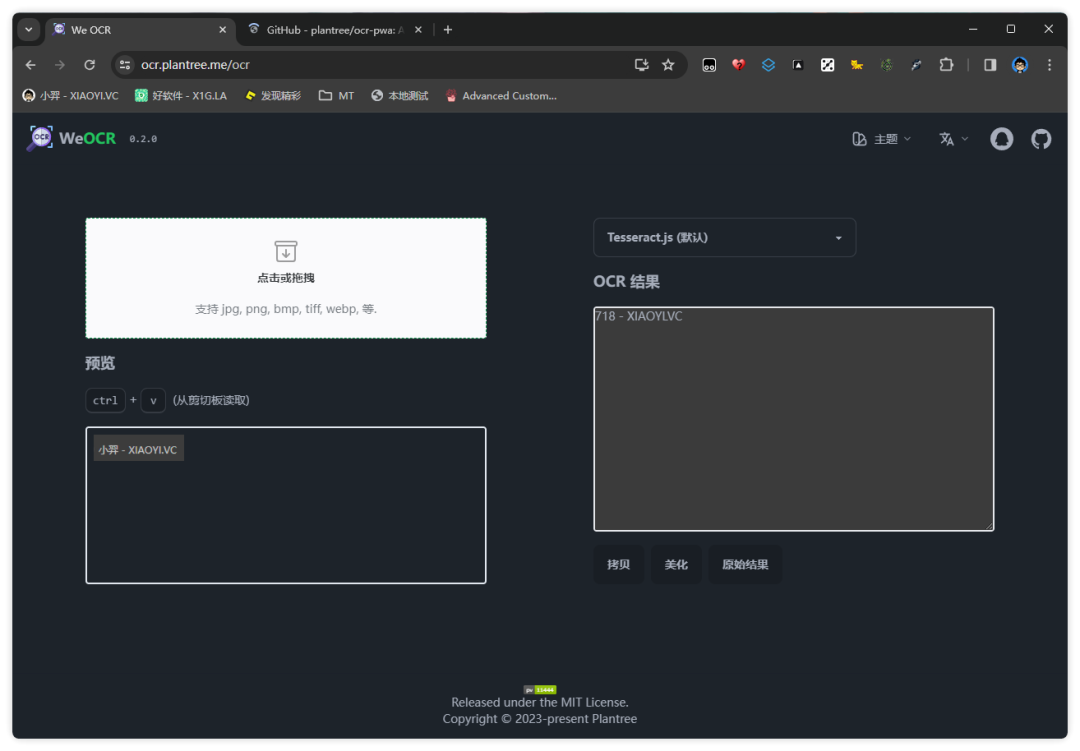Click the ctrl key hint
Screen dimensions: 1080x751
pyautogui.click(x=105, y=400)
